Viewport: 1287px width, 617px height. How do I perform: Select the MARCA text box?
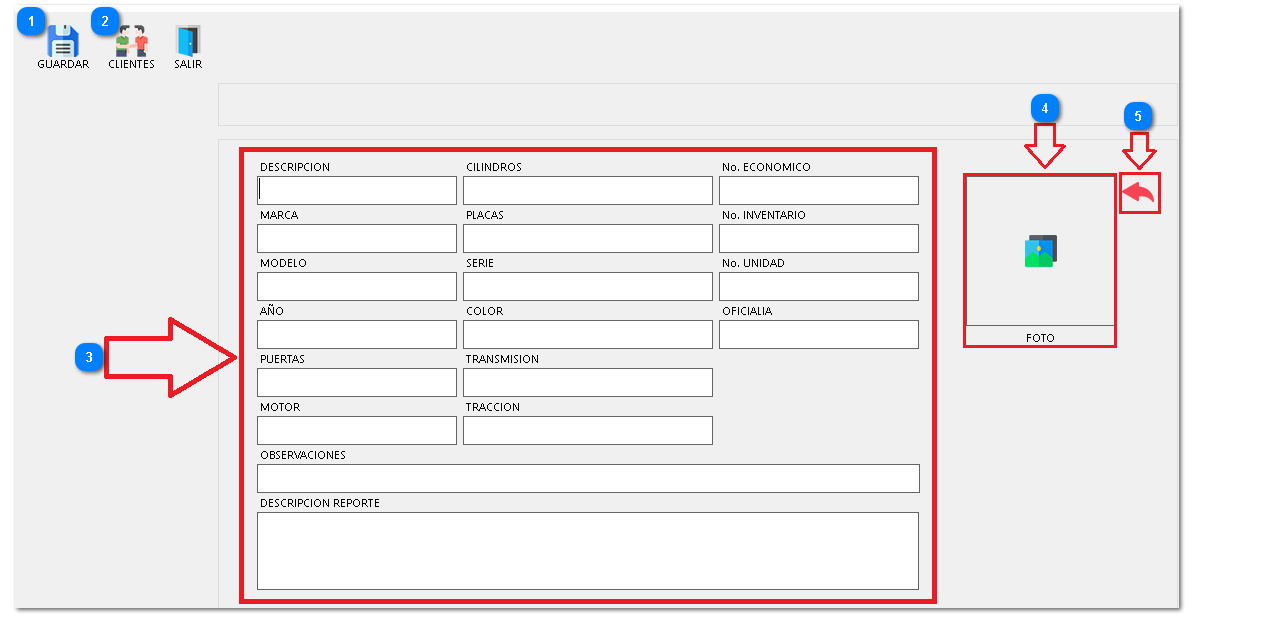pos(357,238)
